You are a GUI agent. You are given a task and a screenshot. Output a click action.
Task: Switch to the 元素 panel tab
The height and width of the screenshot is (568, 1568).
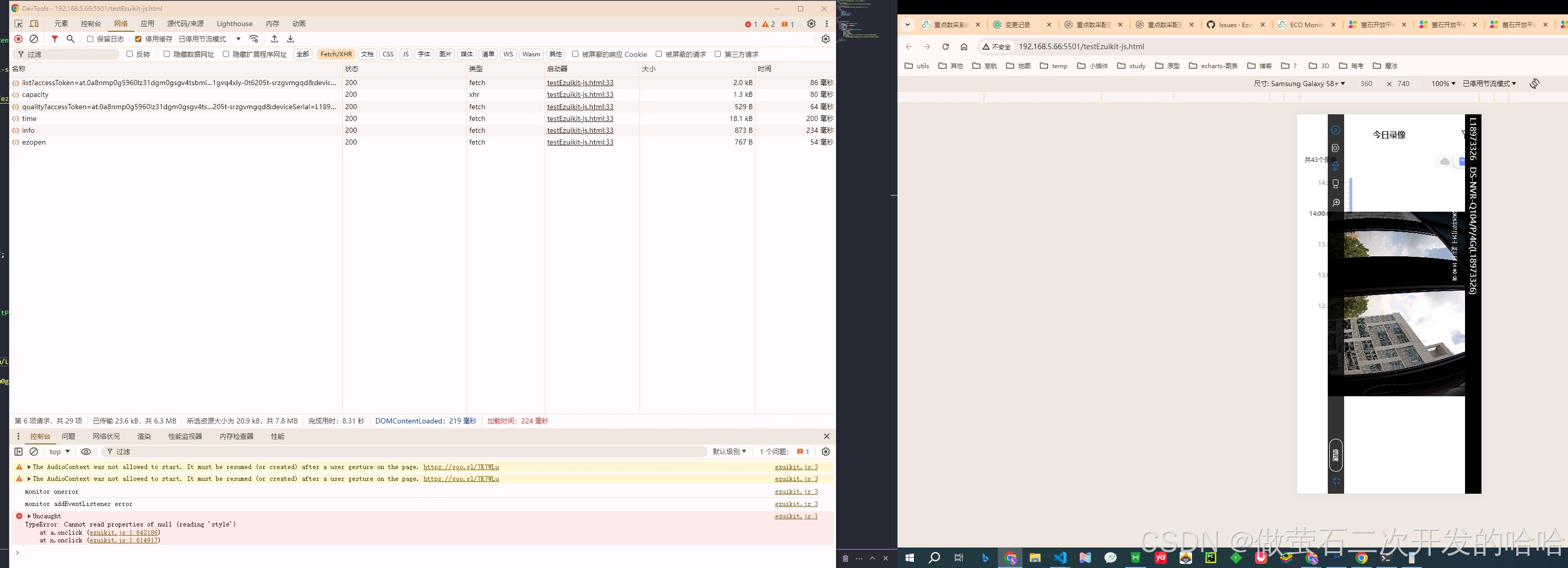point(61,24)
